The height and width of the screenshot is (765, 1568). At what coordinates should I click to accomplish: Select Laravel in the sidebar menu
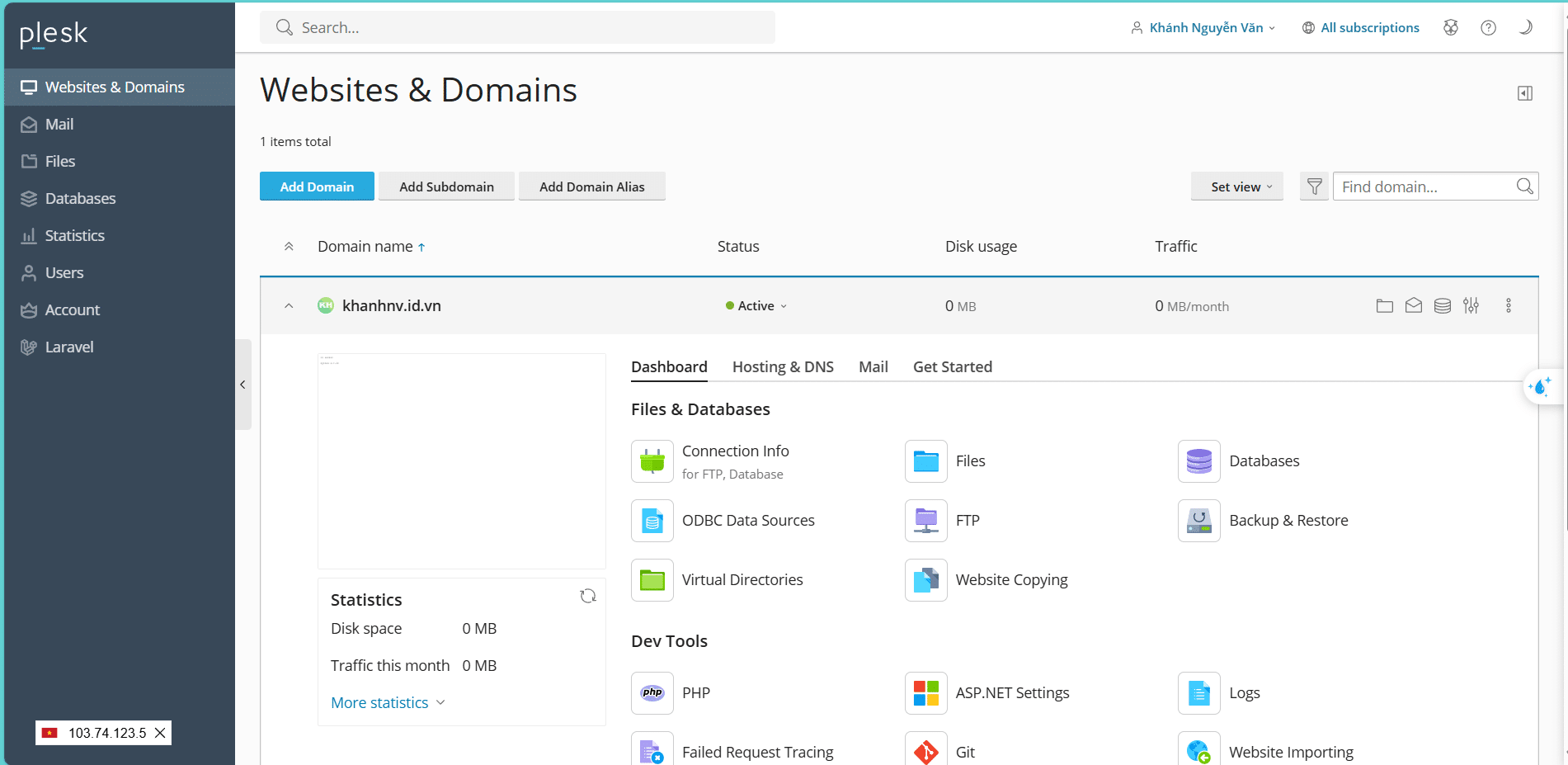click(x=69, y=347)
